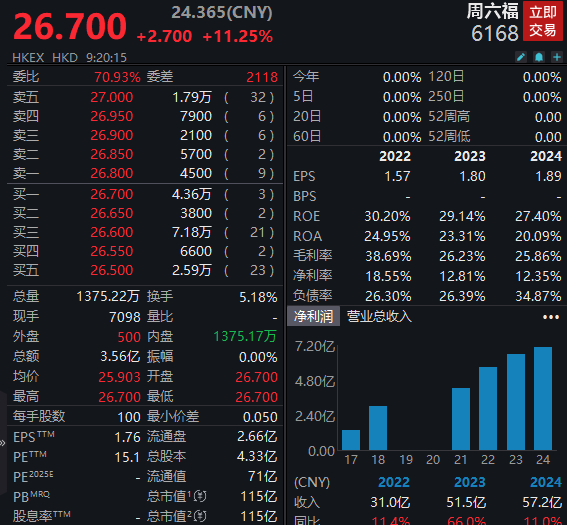Click the CNY converted price 24.365
This screenshot has width=567, height=525.
(221, 13)
